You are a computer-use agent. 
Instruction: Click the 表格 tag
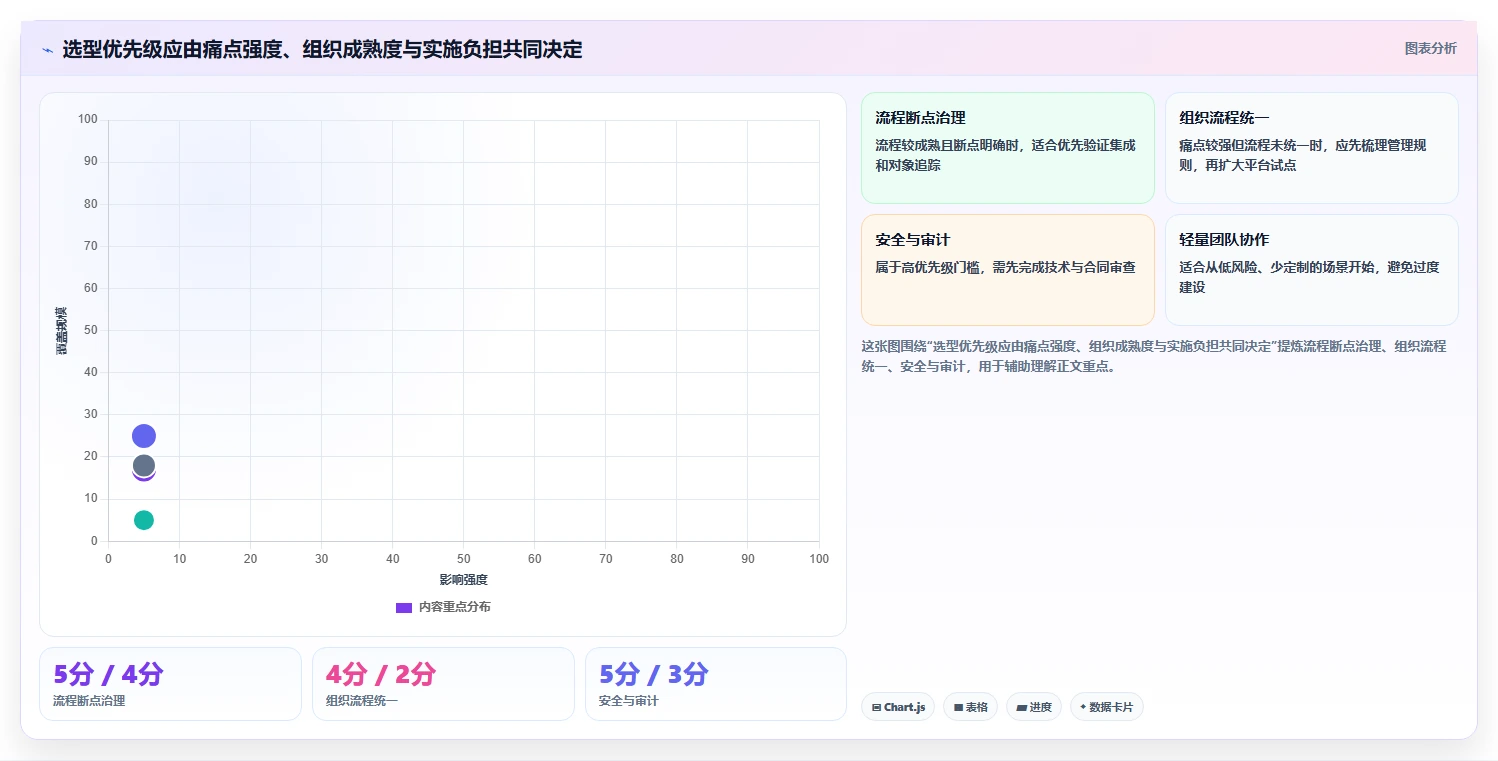click(970, 707)
